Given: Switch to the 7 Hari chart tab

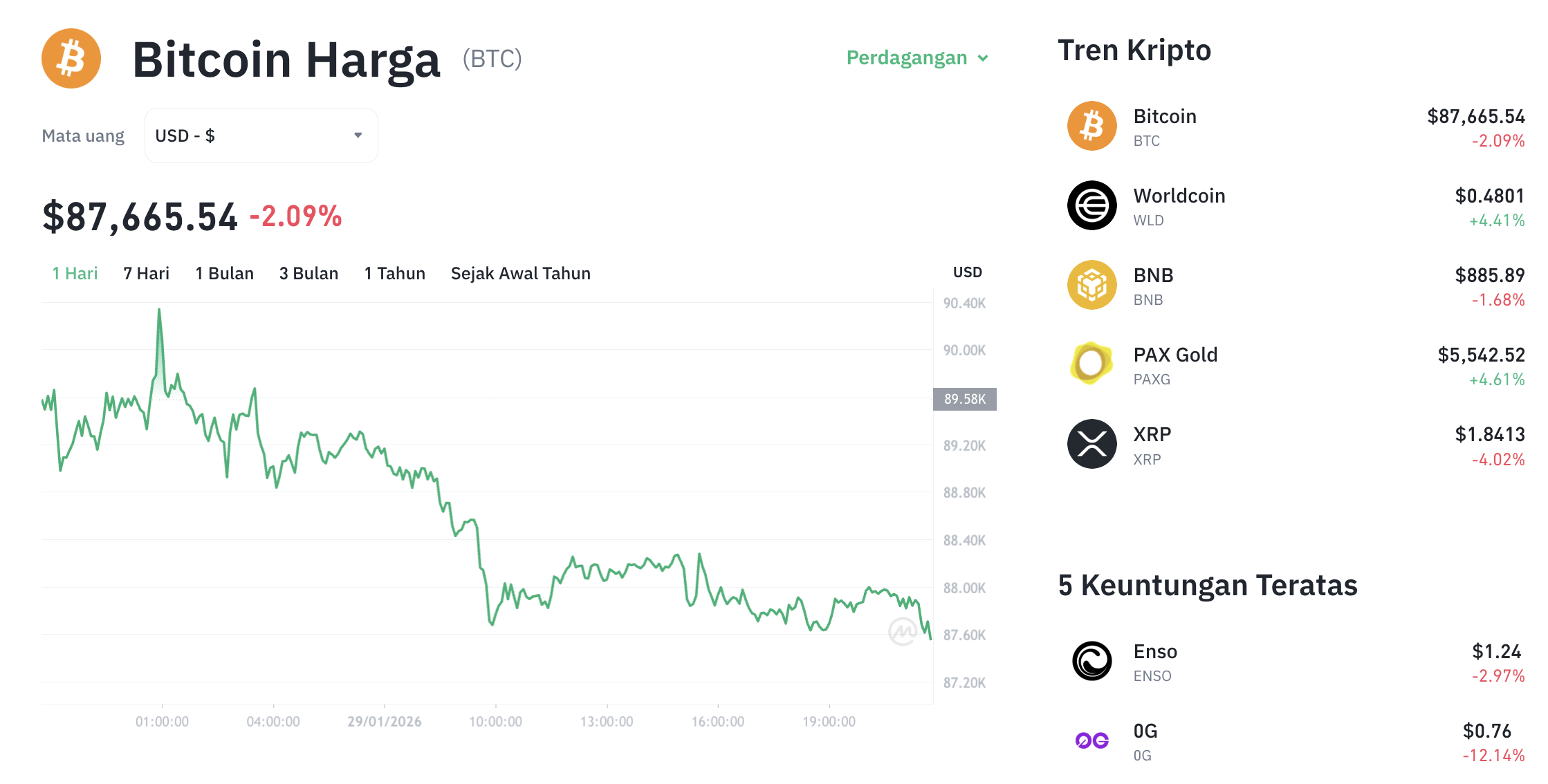Looking at the screenshot, I should point(146,273).
